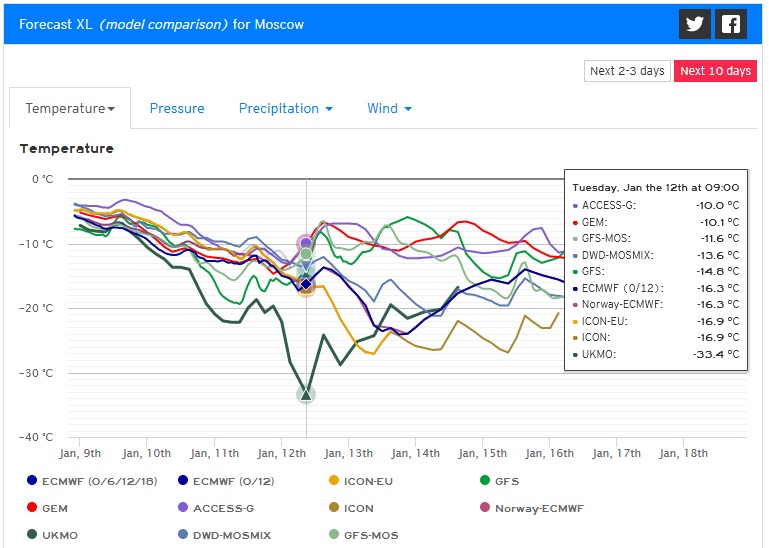Click the GEM red legend marker
The width and height of the screenshot is (769, 548).
click(32, 508)
